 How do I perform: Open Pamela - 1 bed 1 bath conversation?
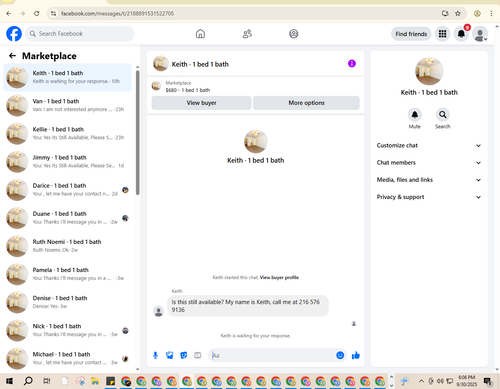pyautogui.click(x=67, y=274)
